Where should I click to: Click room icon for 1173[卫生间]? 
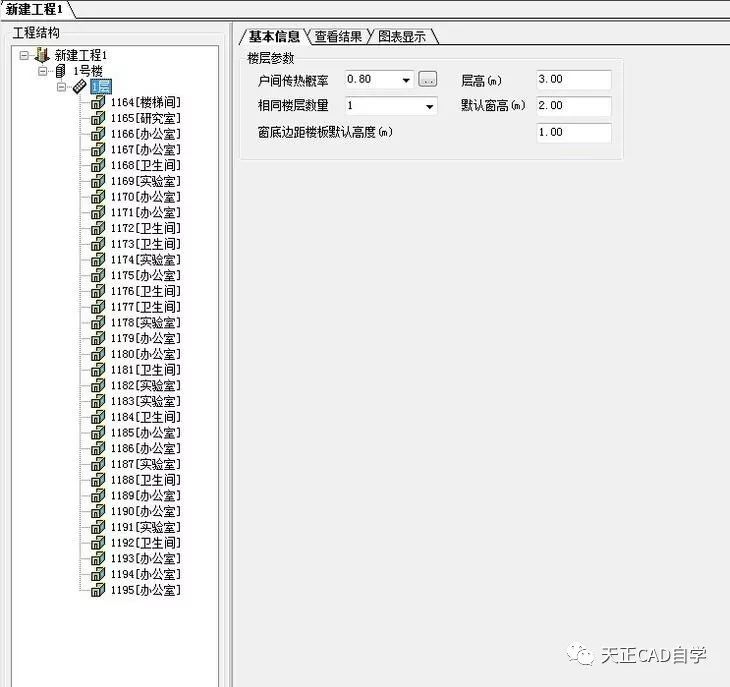tap(98, 244)
